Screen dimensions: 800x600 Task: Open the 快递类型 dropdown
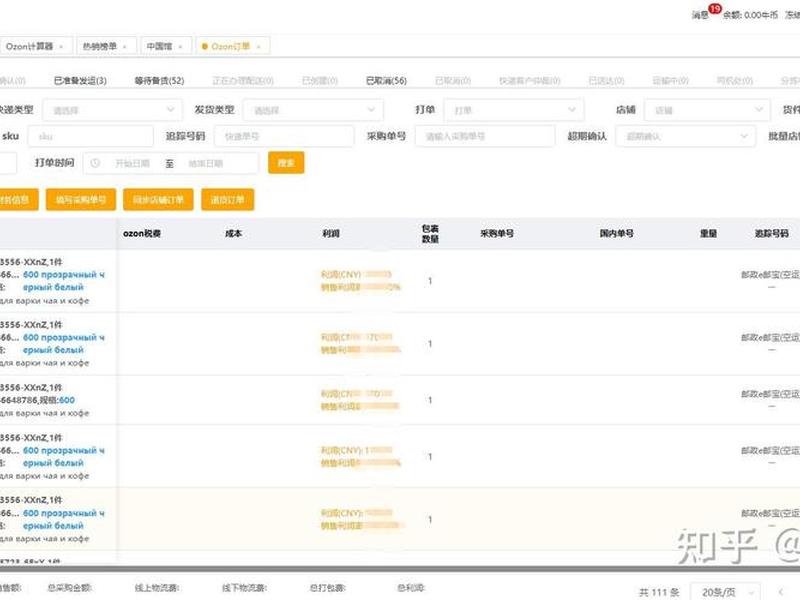point(112,110)
